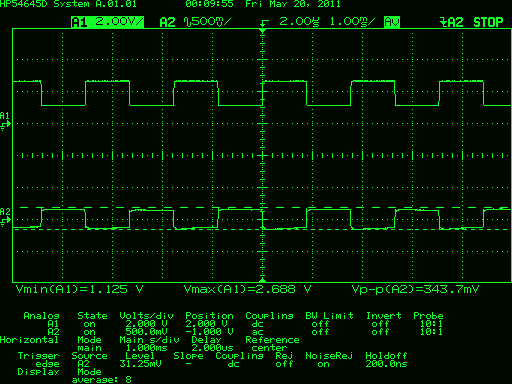Click the A2 500mV/ channel indicator
This screenshot has width=512, height=384.
195,22
